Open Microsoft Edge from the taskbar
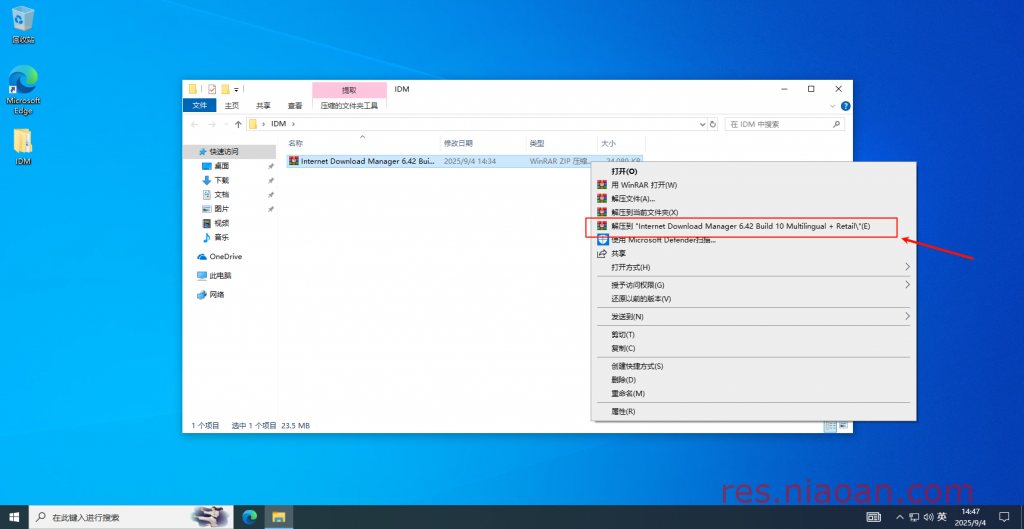The height and width of the screenshot is (529, 1024). coord(249,517)
